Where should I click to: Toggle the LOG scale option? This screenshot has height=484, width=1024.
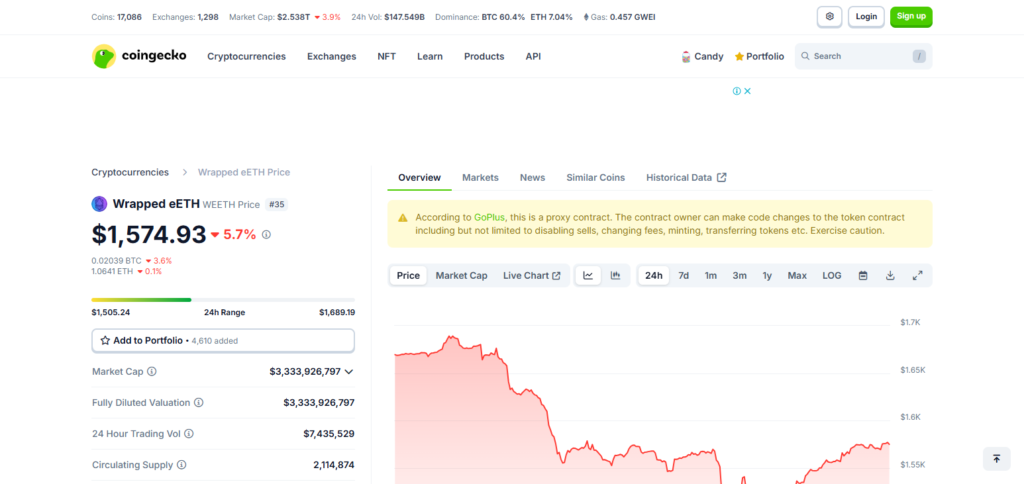point(832,276)
